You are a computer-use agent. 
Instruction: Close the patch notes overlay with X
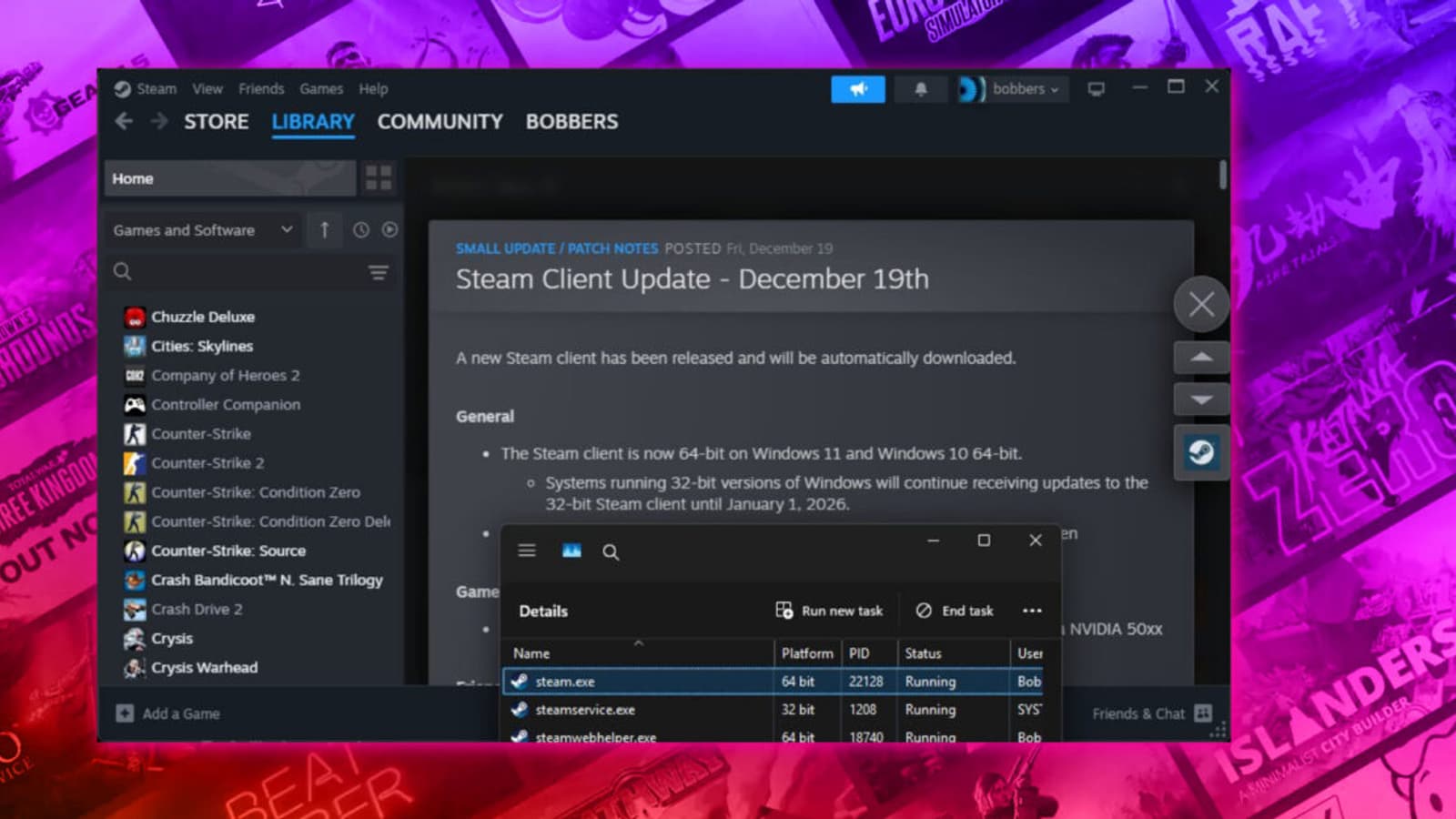(x=1201, y=304)
